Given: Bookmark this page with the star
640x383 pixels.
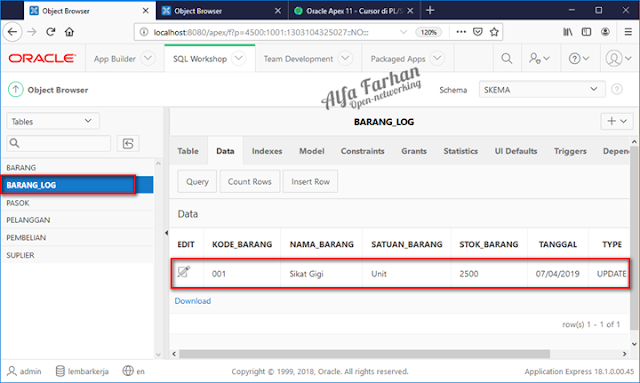Looking at the screenshot, I should pos(494,32).
